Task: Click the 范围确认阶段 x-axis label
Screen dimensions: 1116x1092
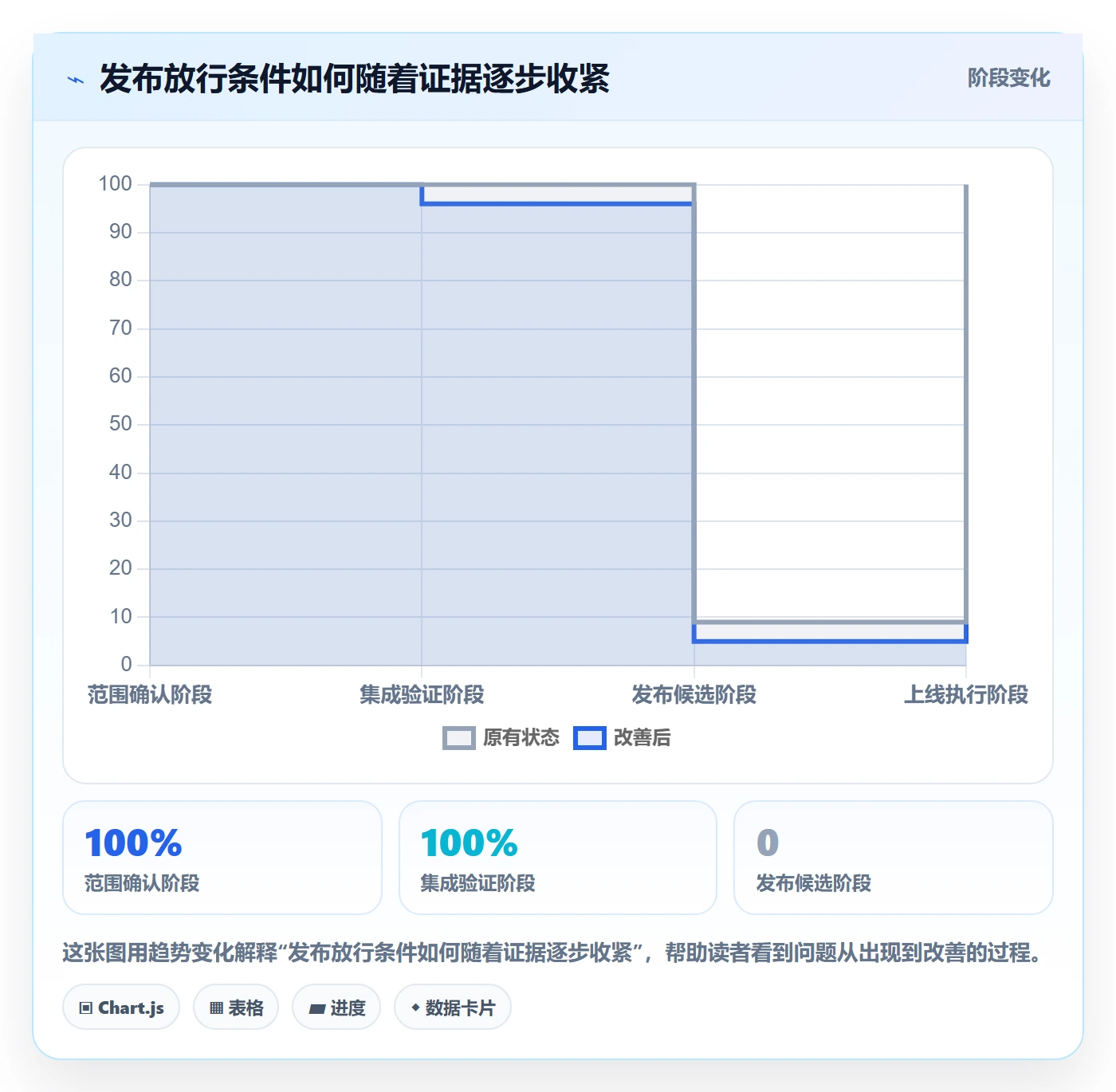Action: tap(150, 695)
